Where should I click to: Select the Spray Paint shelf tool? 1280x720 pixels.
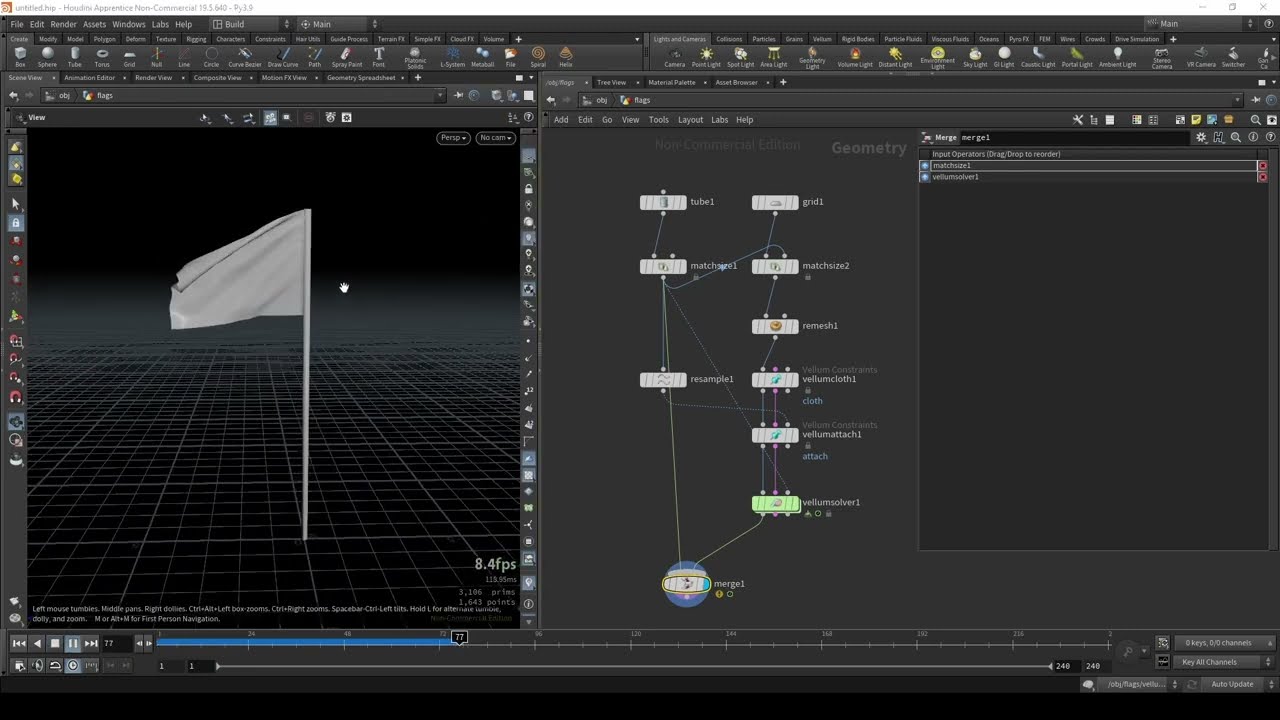tap(346, 57)
